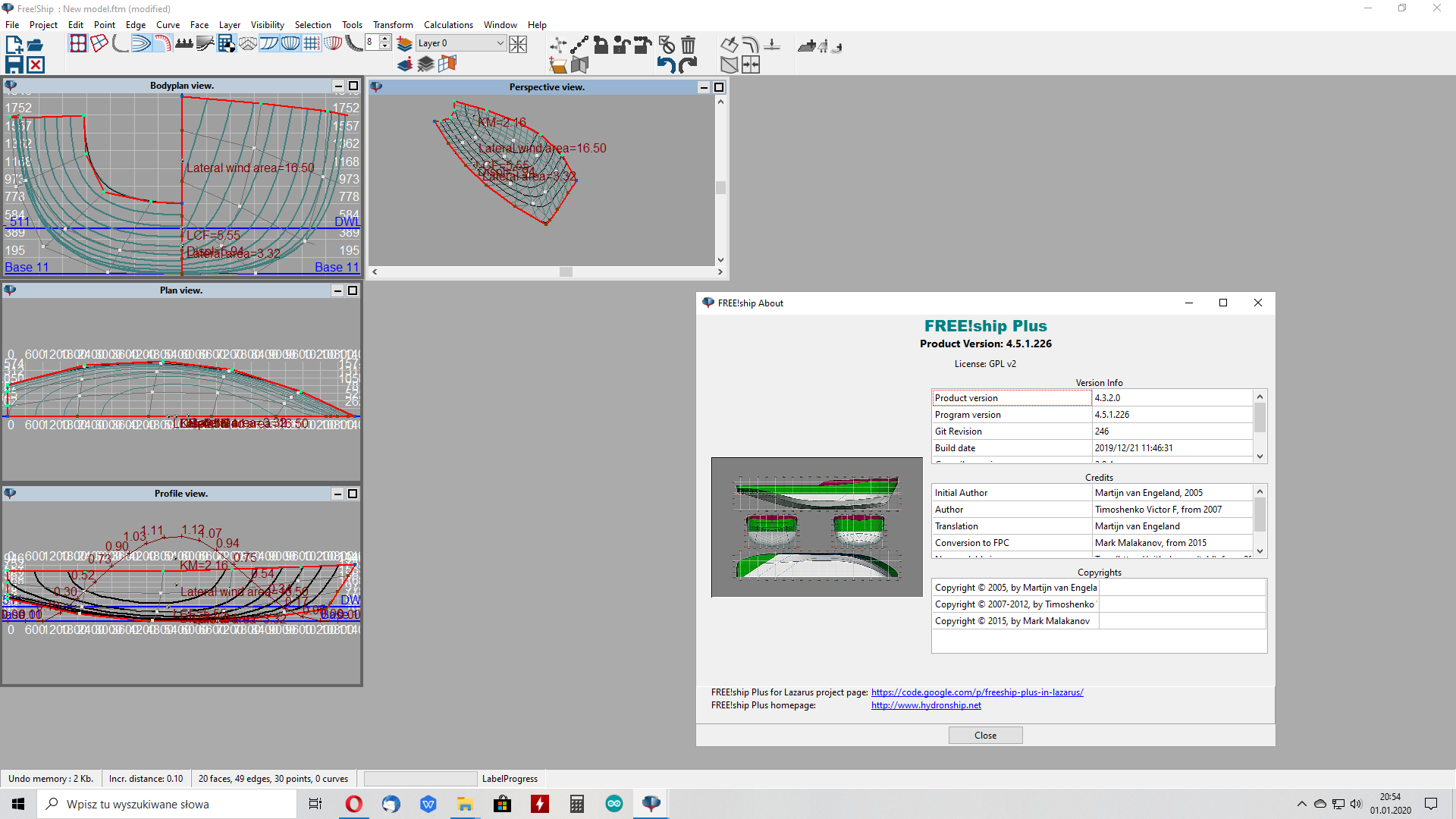1456x819 pixels.
Task: Click the zoom extents icon beside Layer 0
Action: click(x=518, y=44)
